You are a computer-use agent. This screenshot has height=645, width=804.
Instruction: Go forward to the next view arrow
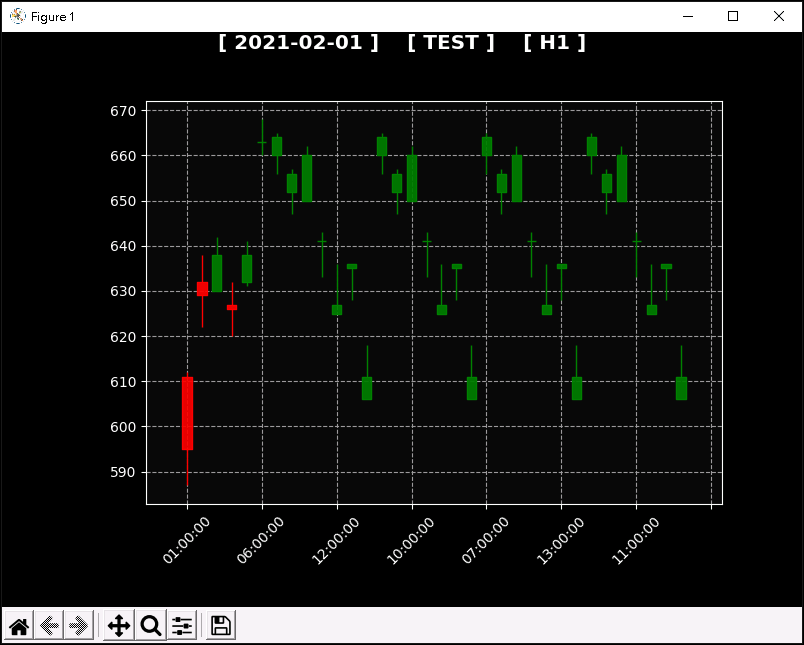79,626
